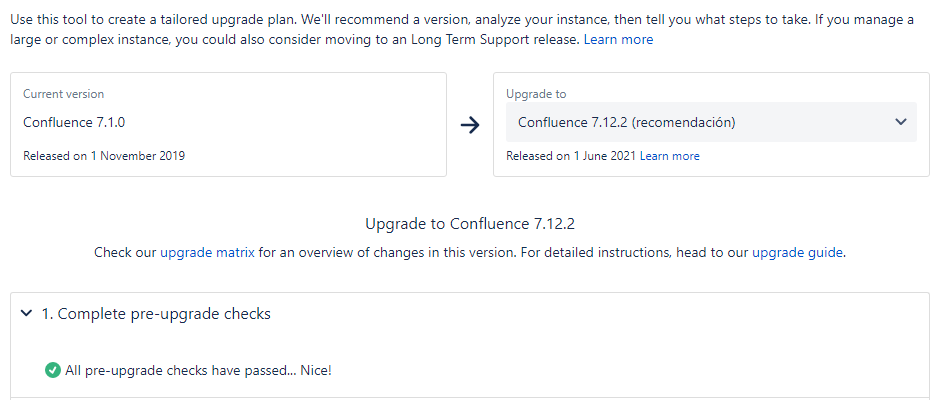Click the 'Check our' overview sentence text
This screenshot has width=940, height=400.
(125, 252)
